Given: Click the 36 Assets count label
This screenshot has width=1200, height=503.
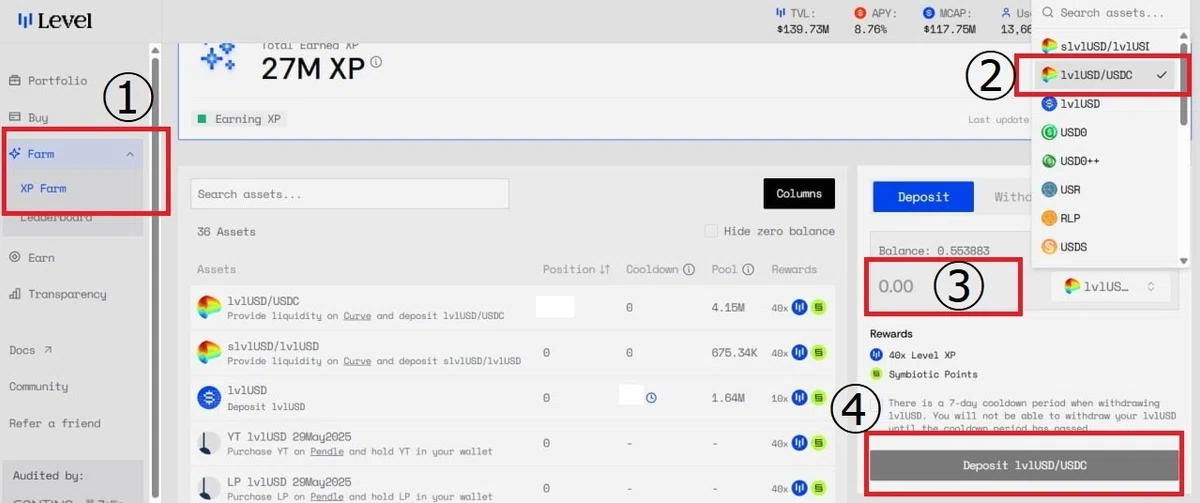Looking at the screenshot, I should pyautogui.click(x=227, y=231).
